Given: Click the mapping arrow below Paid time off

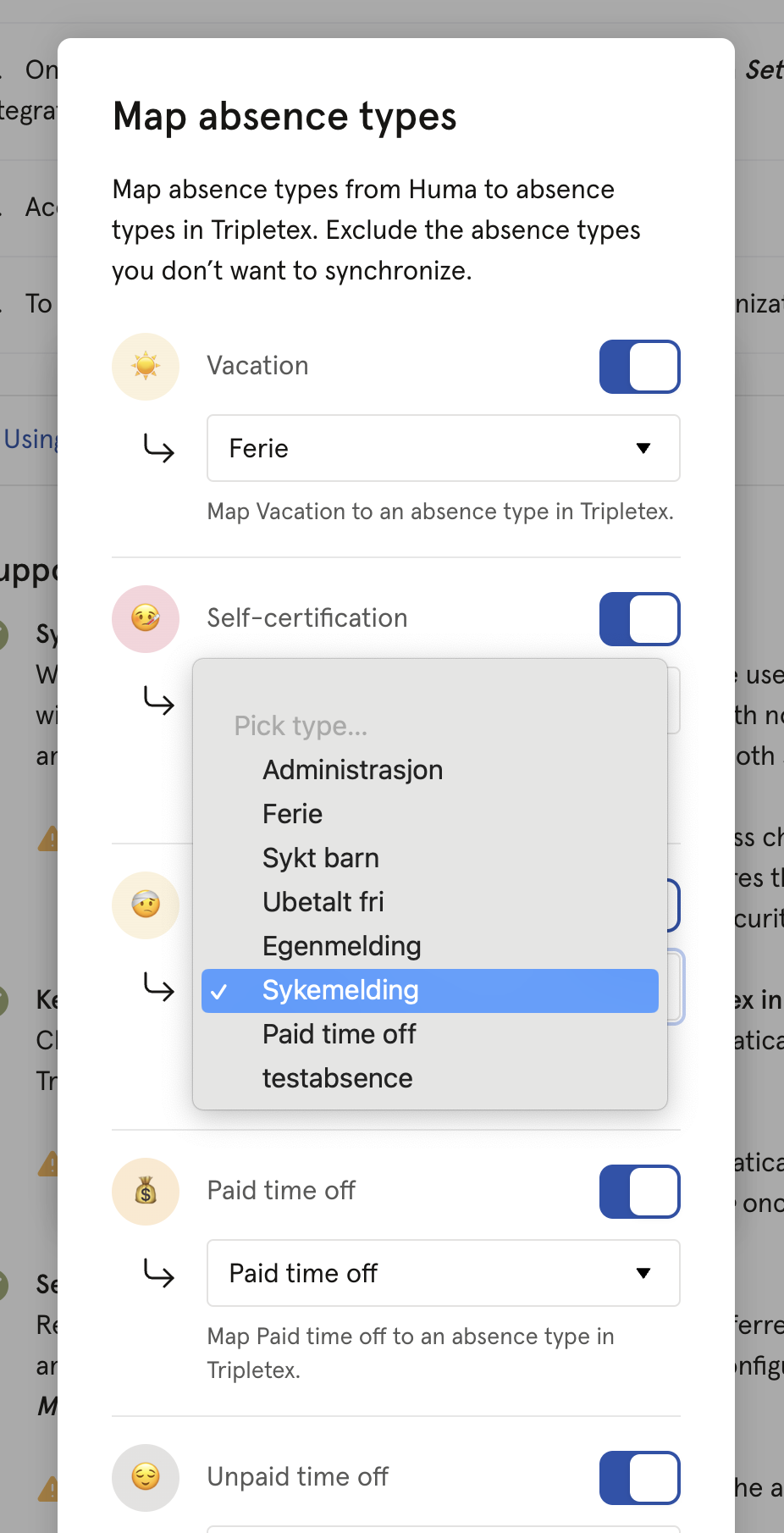Looking at the screenshot, I should 157,1274.
